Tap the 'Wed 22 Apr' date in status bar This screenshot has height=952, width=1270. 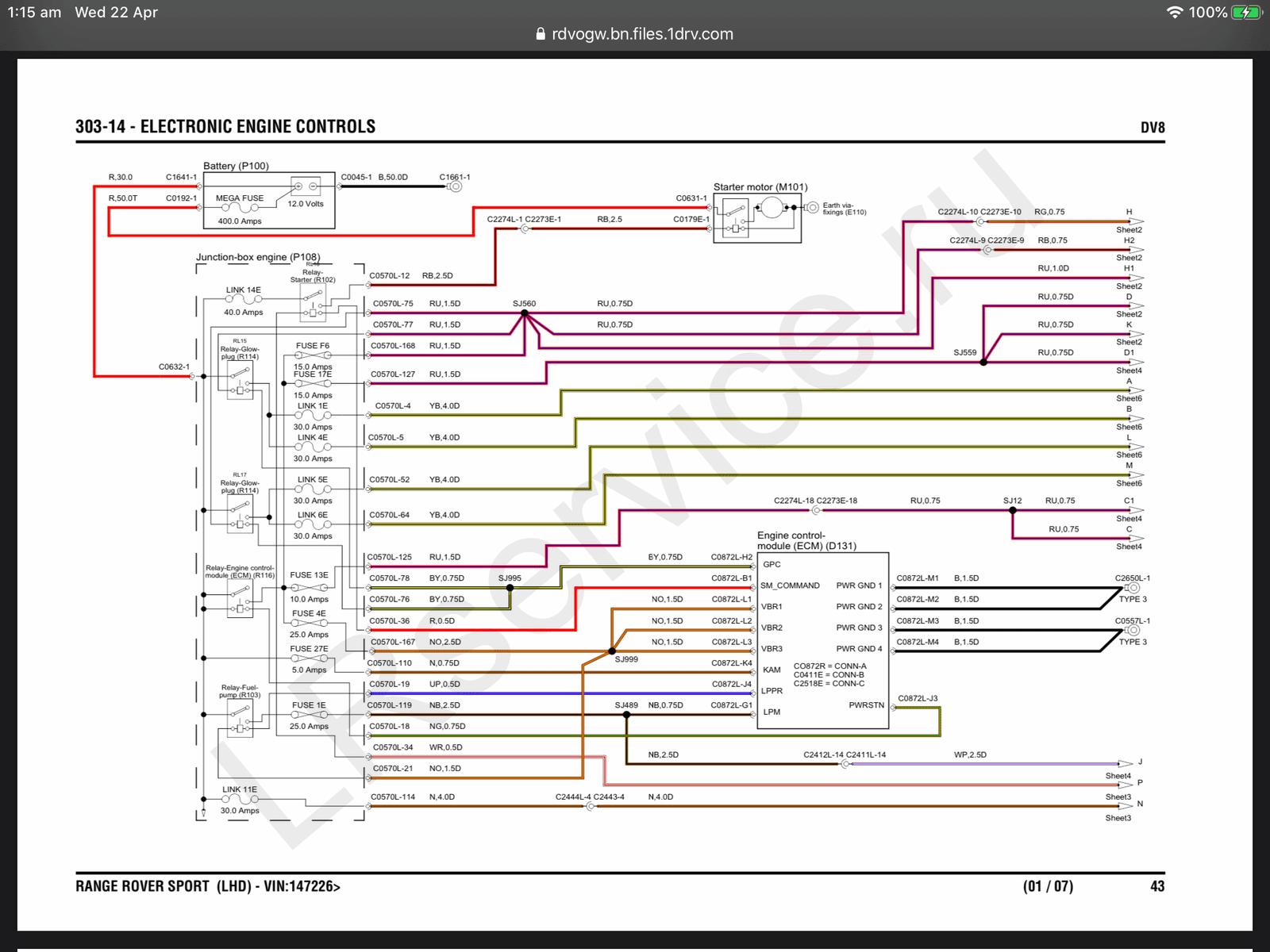click(116, 12)
